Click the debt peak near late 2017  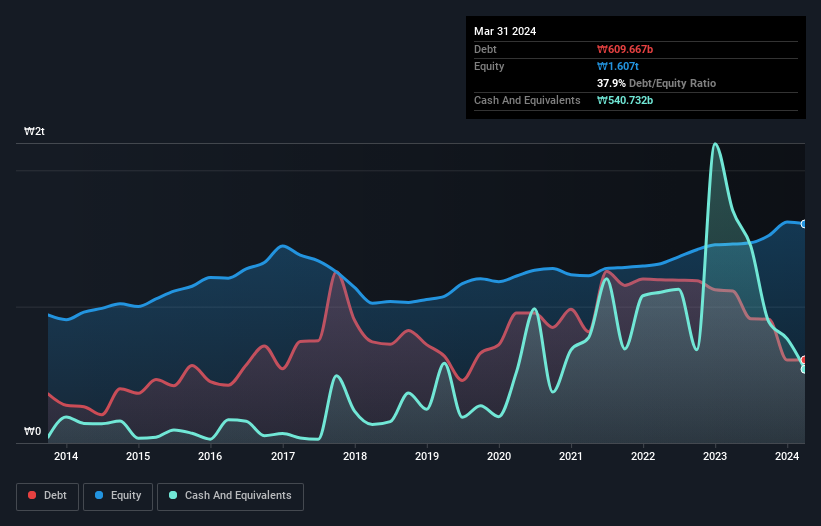[x=338, y=273]
